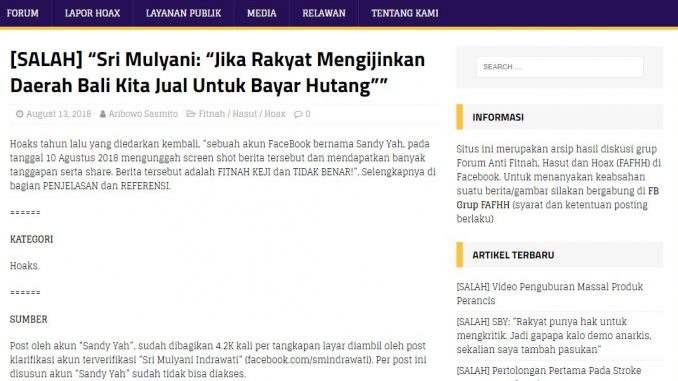Click the KATEGORI section label
The height and width of the screenshot is (381, 678).
(x=32, y=240)
